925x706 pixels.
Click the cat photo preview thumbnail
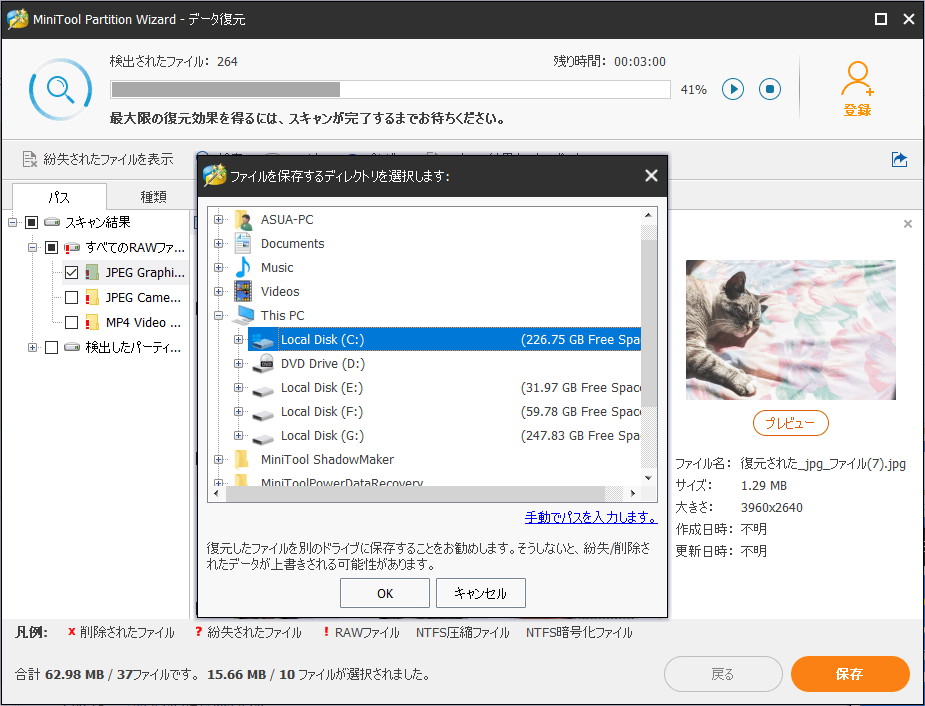pos(790,330)
